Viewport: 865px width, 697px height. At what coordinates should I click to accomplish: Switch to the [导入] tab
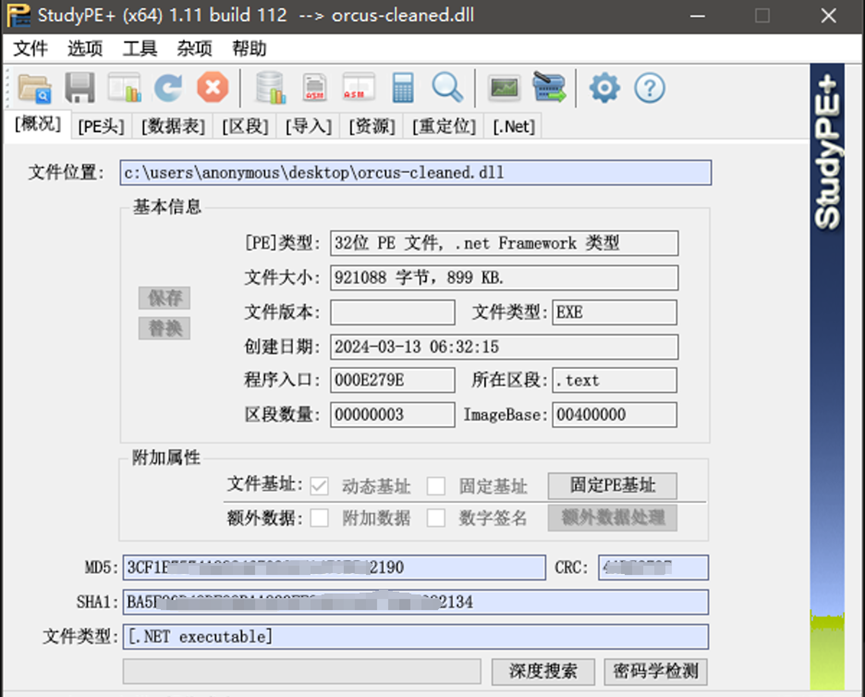pos(308,126)
